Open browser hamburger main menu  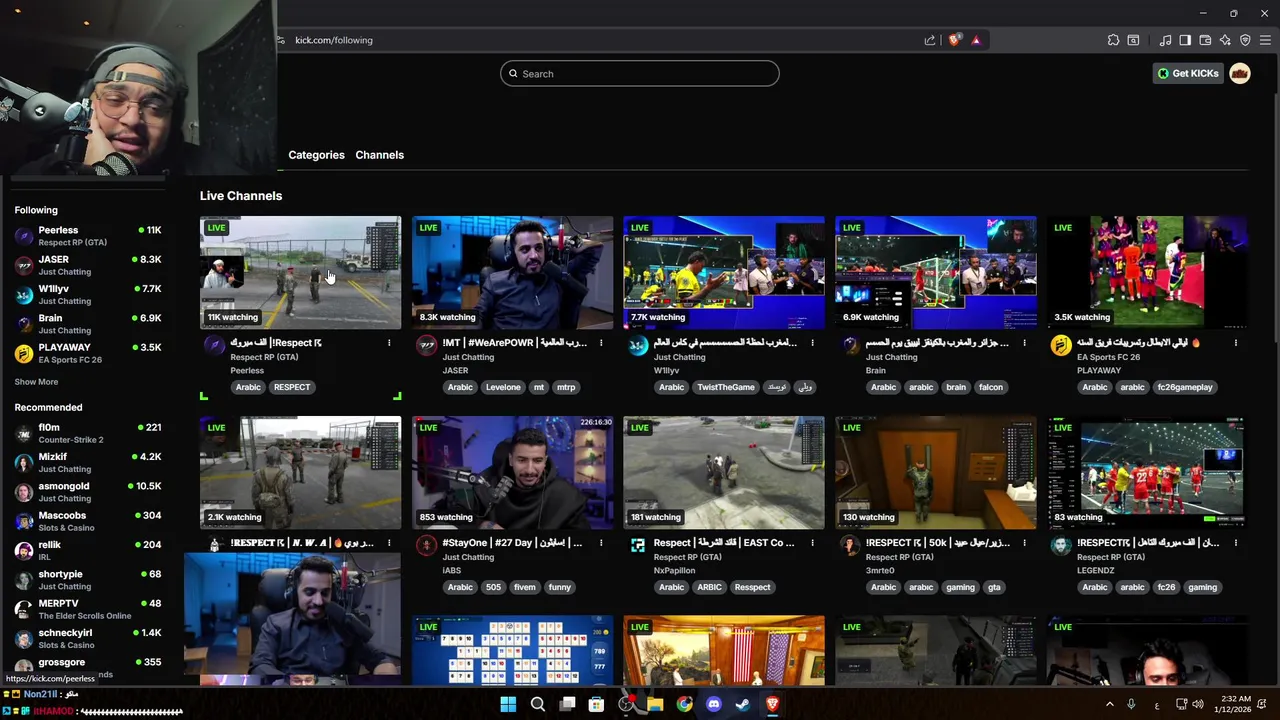[1265, 40]
